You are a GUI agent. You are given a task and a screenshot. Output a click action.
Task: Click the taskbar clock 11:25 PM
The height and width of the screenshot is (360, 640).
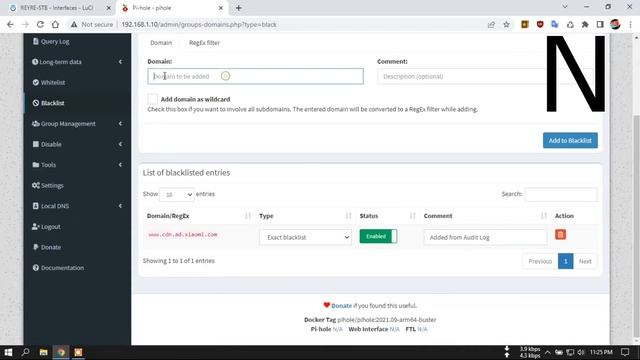click(601, 352)
